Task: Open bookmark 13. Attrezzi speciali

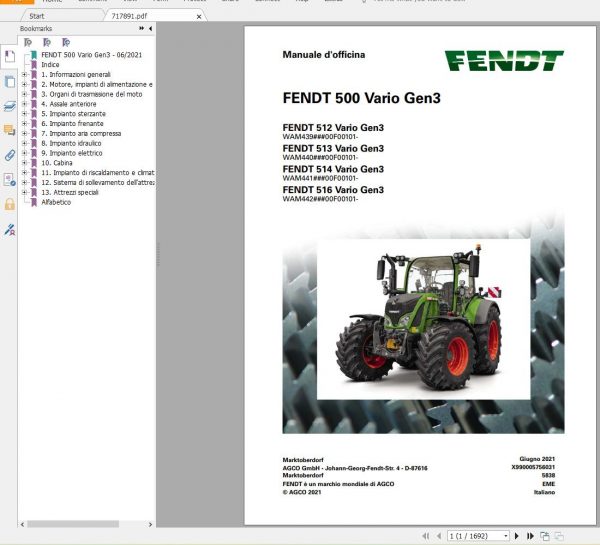Action: coord(70,192)
